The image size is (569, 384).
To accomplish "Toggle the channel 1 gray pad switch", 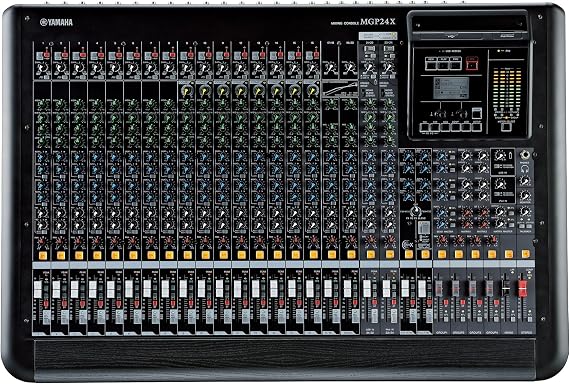I will pos(39,56).
